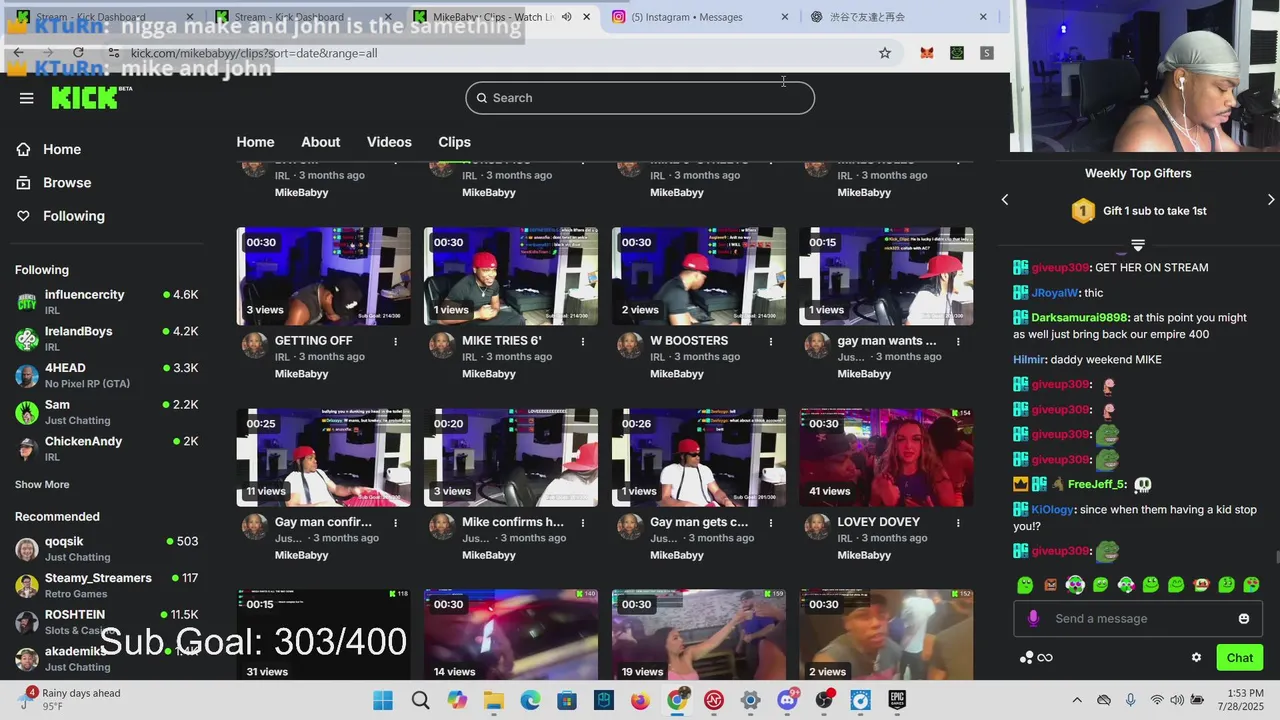
Task: Open OBS Studio from the taskbar
Action: point(824,700)
